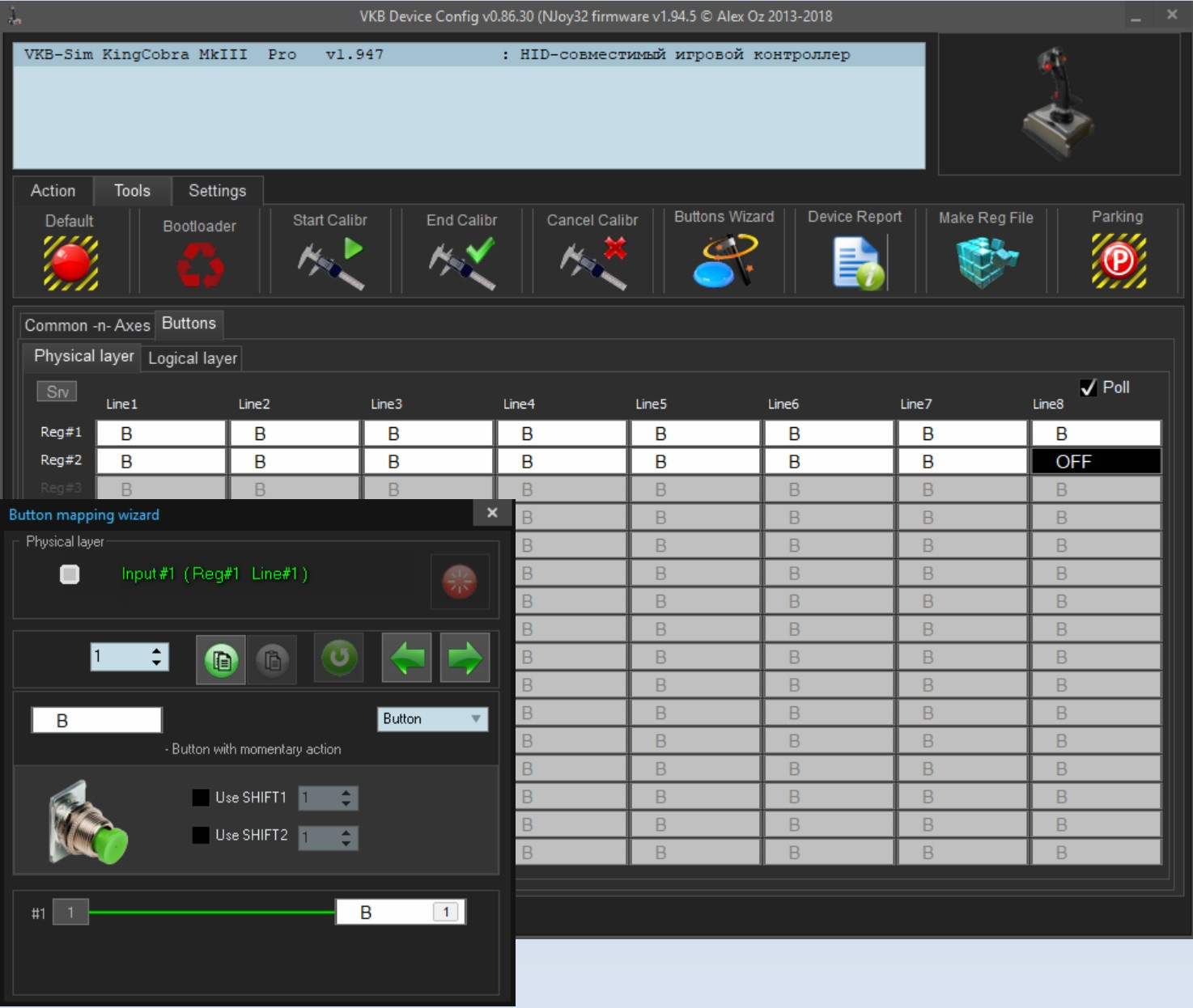Increment the SHIFT2 spinner
Viewport: 1193px width, 1008px height.
coord(346,832)
